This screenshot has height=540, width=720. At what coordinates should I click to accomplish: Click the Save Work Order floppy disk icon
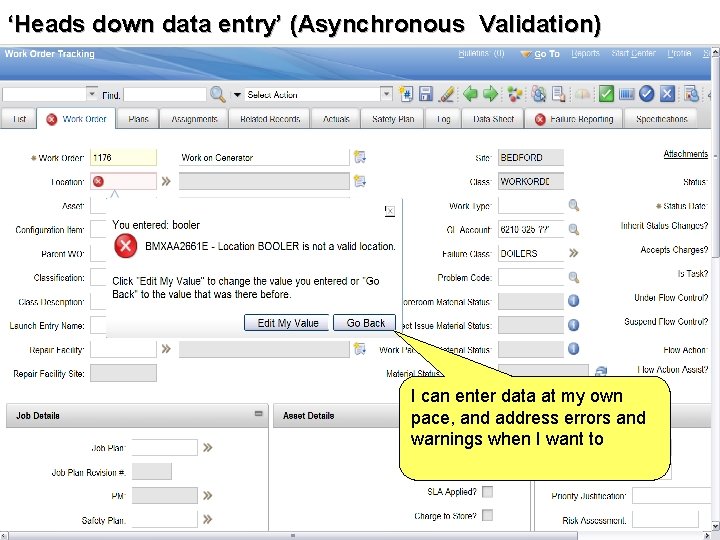click(x=426, y=95)
